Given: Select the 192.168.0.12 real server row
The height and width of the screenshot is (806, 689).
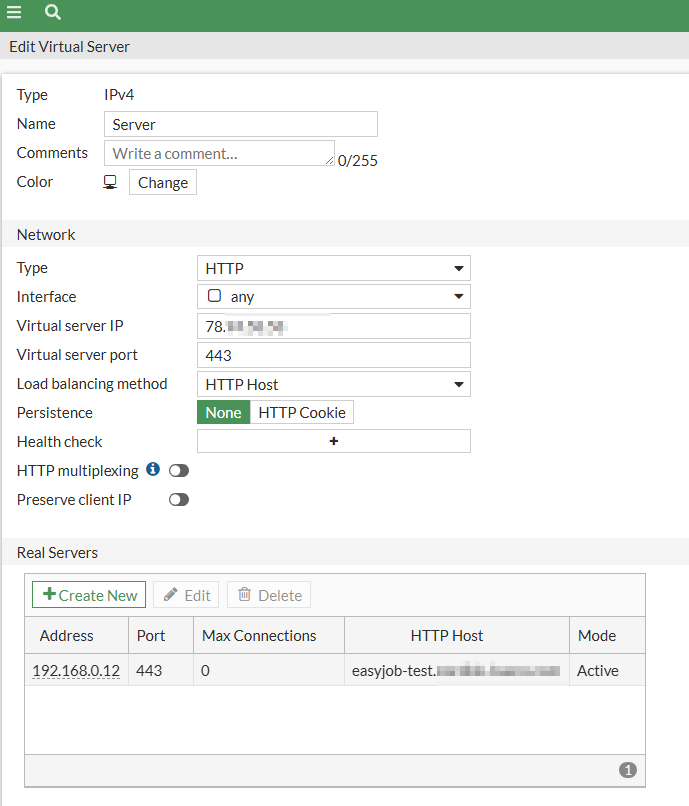Looking at the screenshot, I should tap(300, 671).
